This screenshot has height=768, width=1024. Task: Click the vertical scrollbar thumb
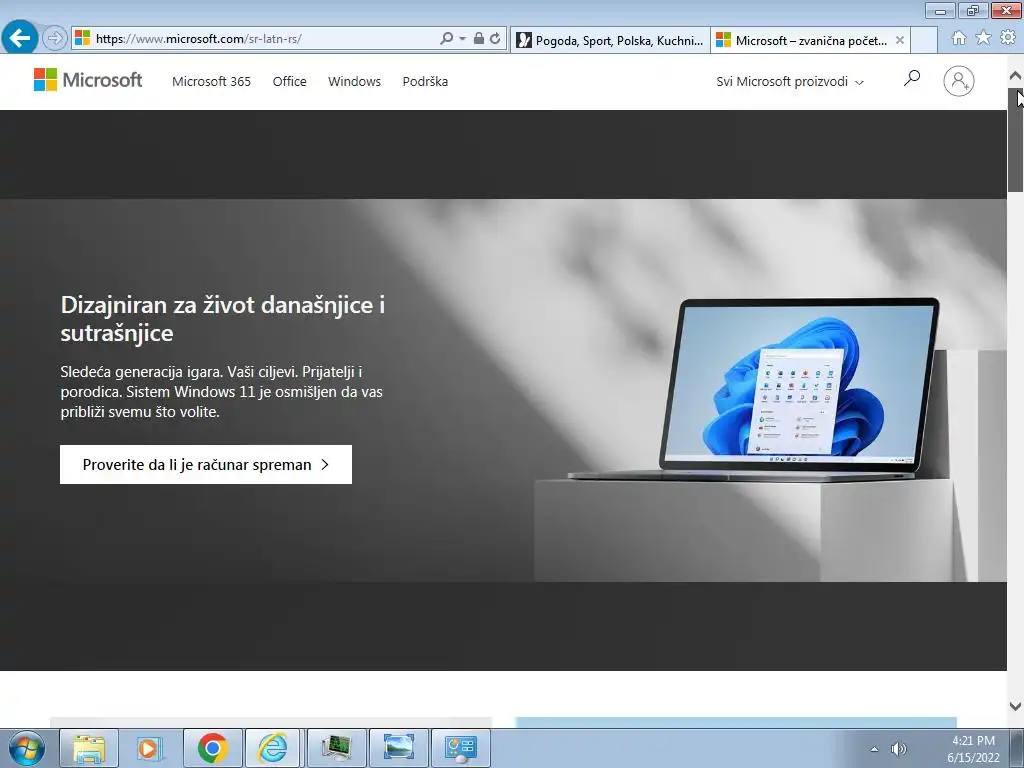(1015, 140)
